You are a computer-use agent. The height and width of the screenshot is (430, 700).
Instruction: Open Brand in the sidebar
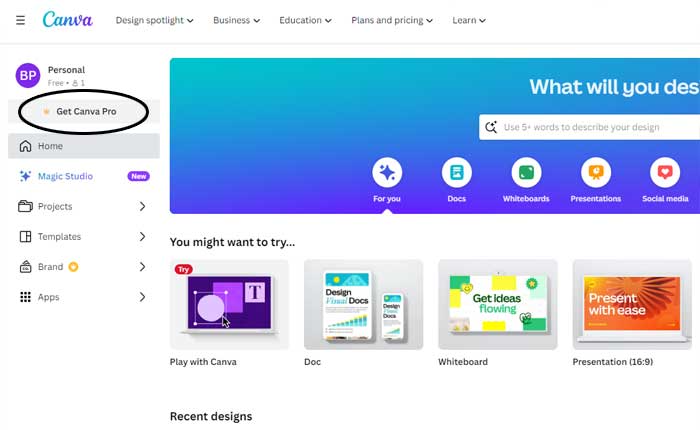(84, 267)
